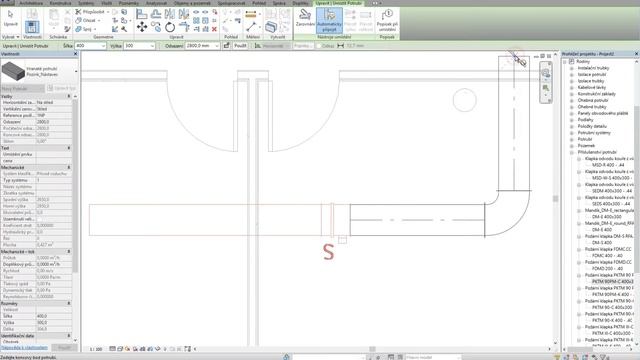This screenshot has height=360, width=640.
Task: Select the DM-E 400x300 tree item
Action: tap(607, 217)
